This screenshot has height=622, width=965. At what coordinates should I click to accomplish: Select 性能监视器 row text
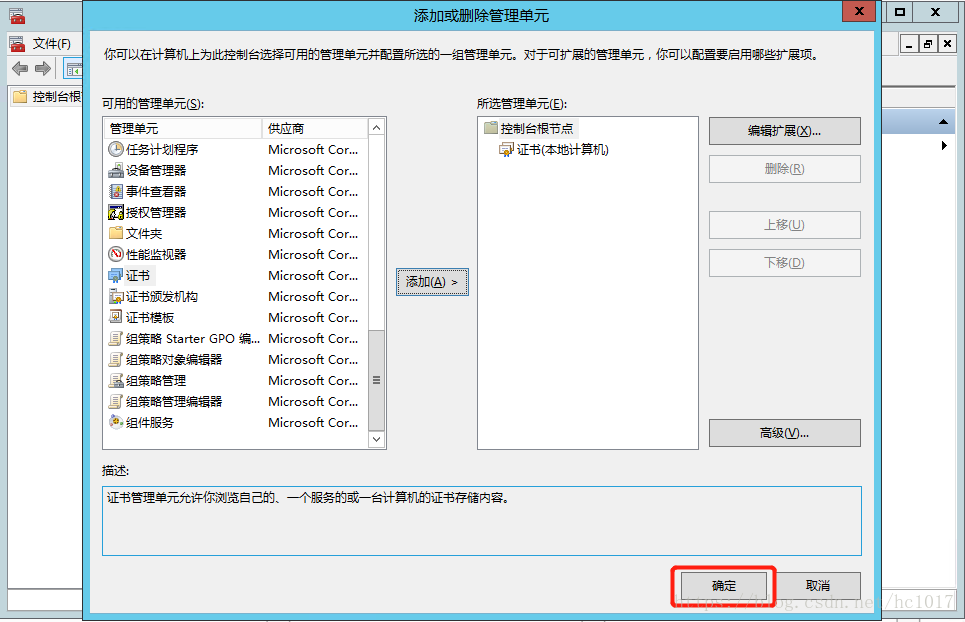156,254
